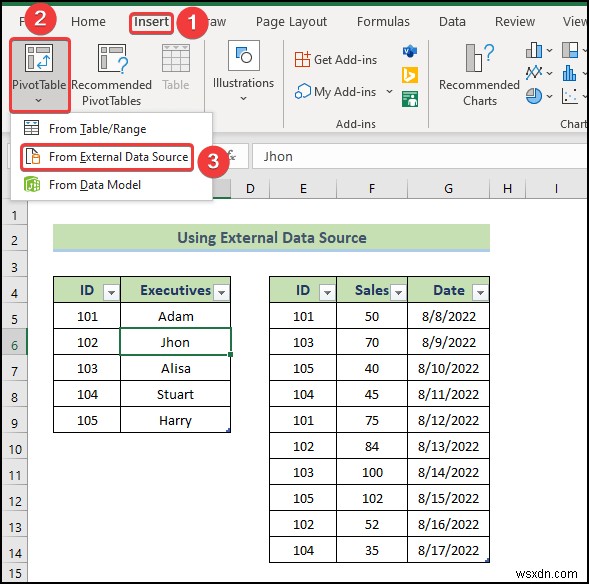Open ID filter in the Executives table

point(111,292)
